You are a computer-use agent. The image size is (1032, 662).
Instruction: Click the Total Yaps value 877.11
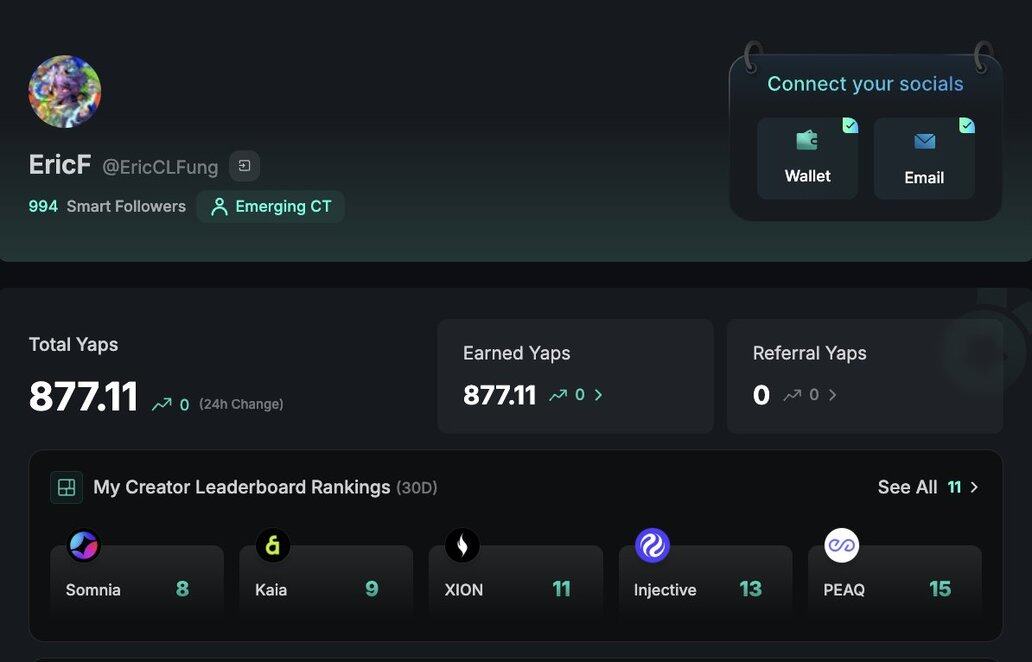(84, 397)
